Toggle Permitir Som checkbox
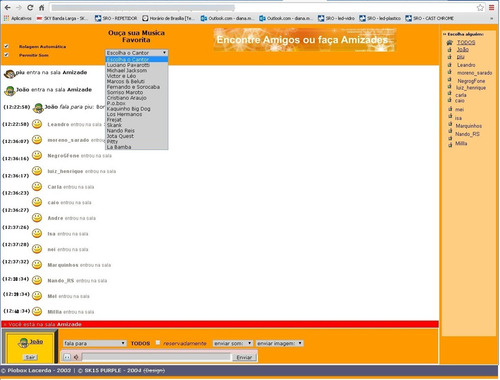The width and height of the screenshot is (500, 380). click(x=6, y=55)
